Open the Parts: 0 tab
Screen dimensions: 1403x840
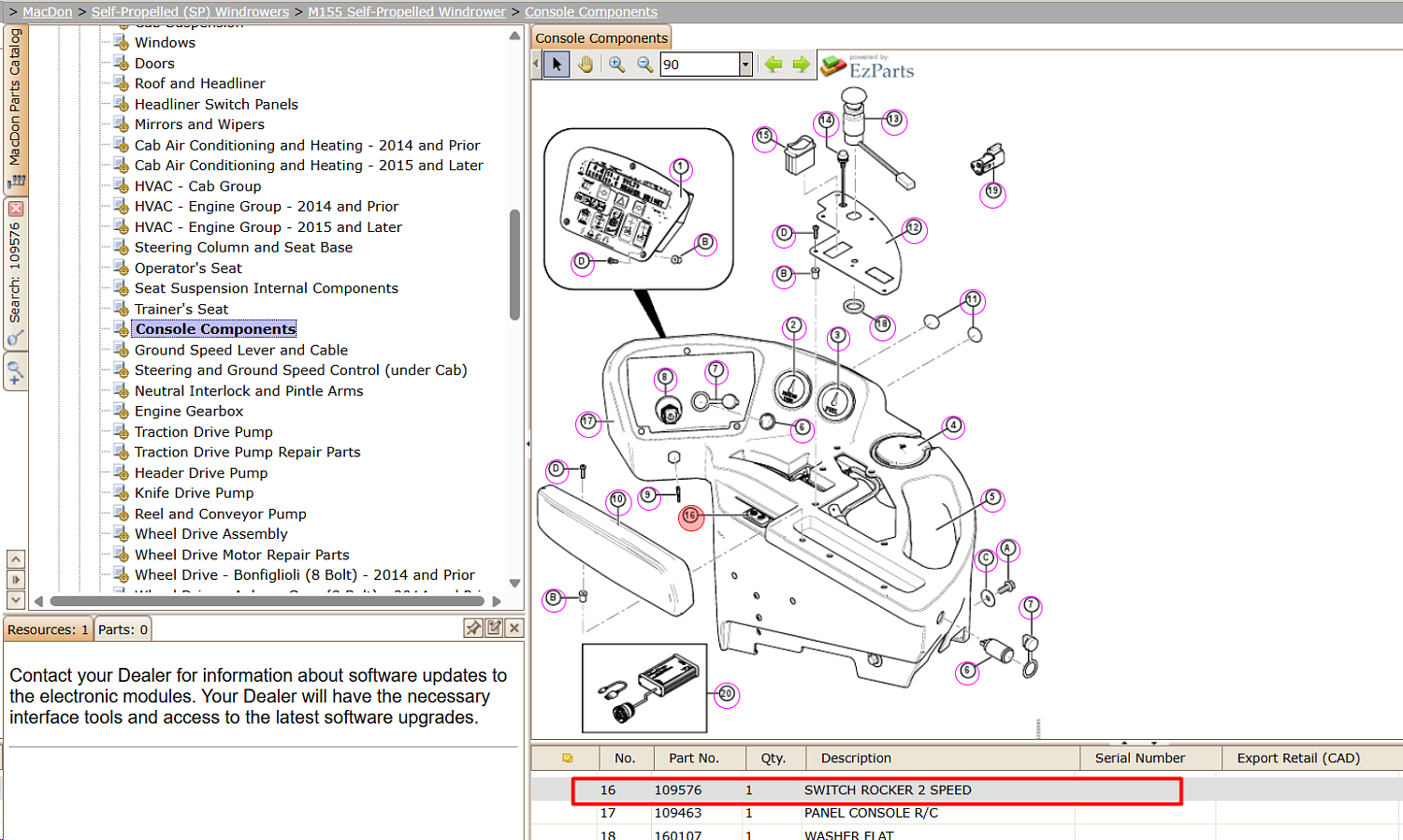coord(123,630)
